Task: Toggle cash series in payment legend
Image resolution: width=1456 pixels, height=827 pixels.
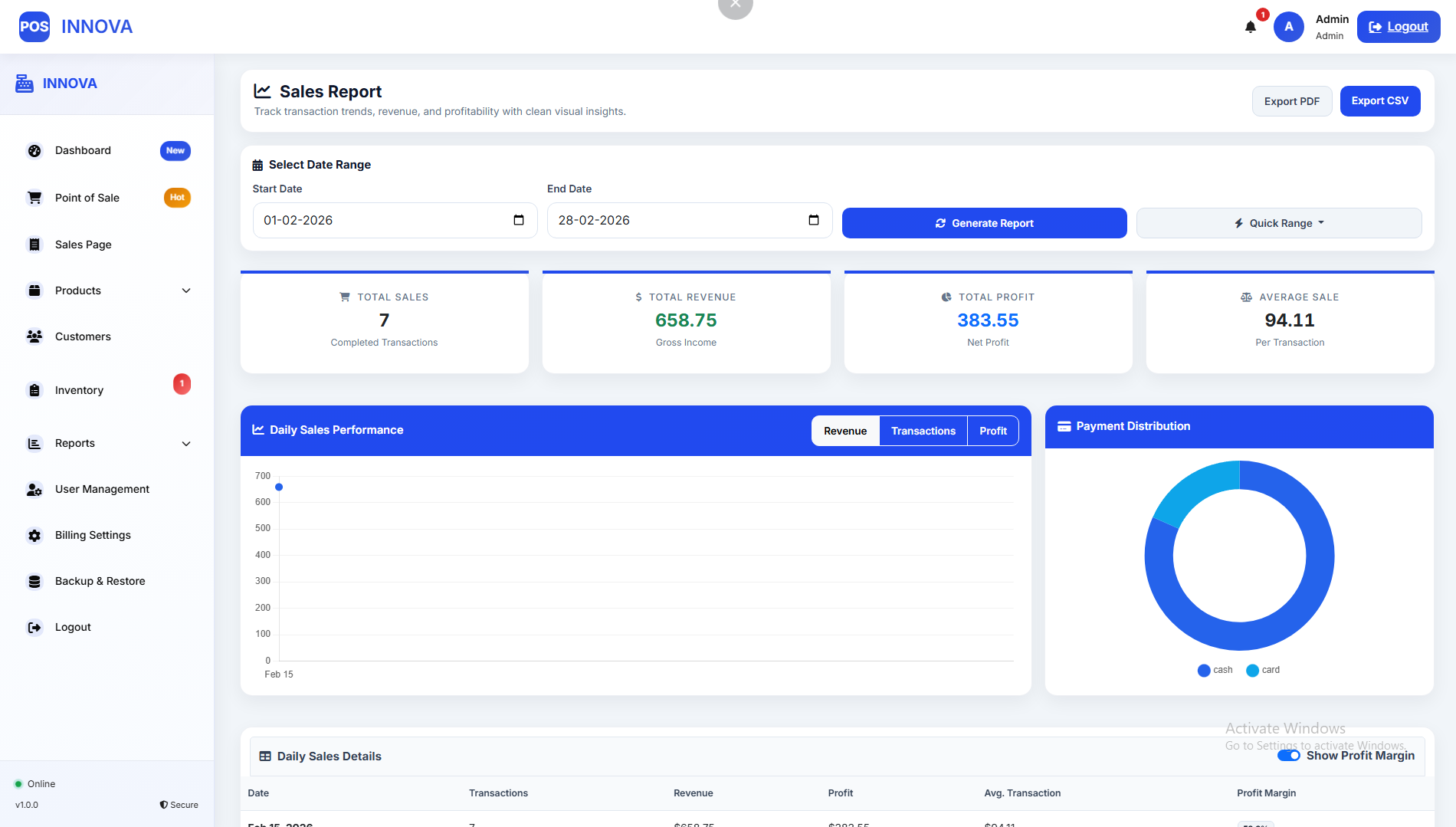Action: pyautogui.click(x=1215, y=671)
